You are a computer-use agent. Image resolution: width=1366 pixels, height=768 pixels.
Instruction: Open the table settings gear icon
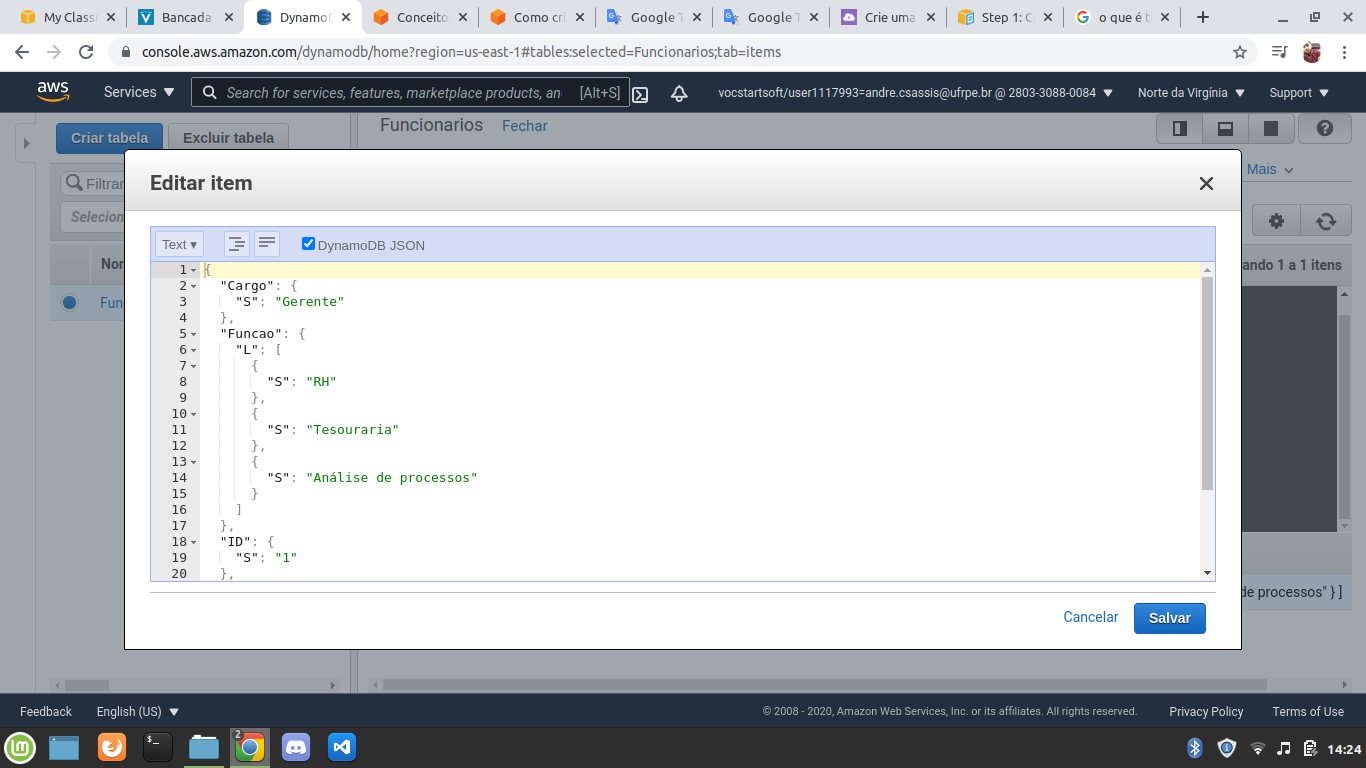tap(1276, 221)
